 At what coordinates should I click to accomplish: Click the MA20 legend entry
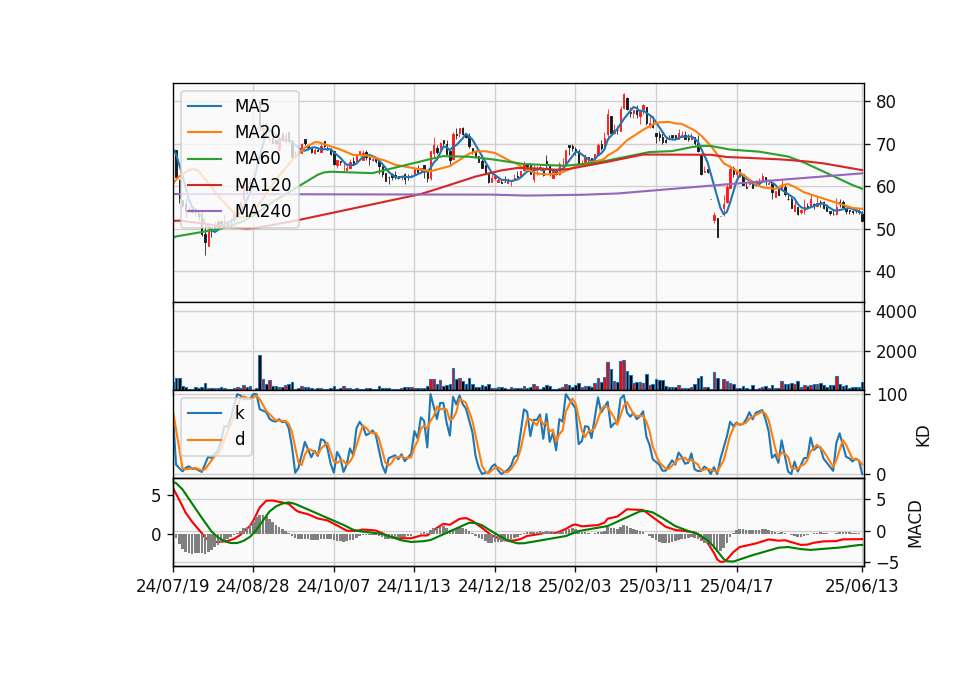coord(234,132)
